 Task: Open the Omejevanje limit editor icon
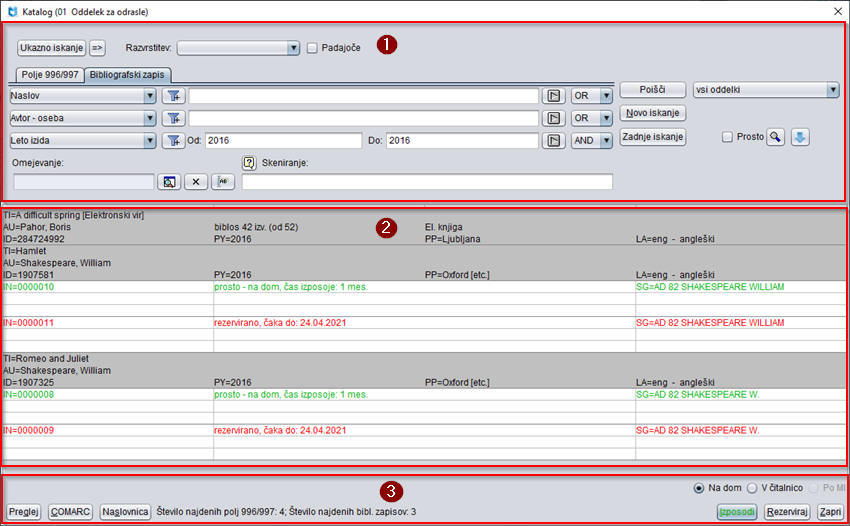[x=170, y=182]
